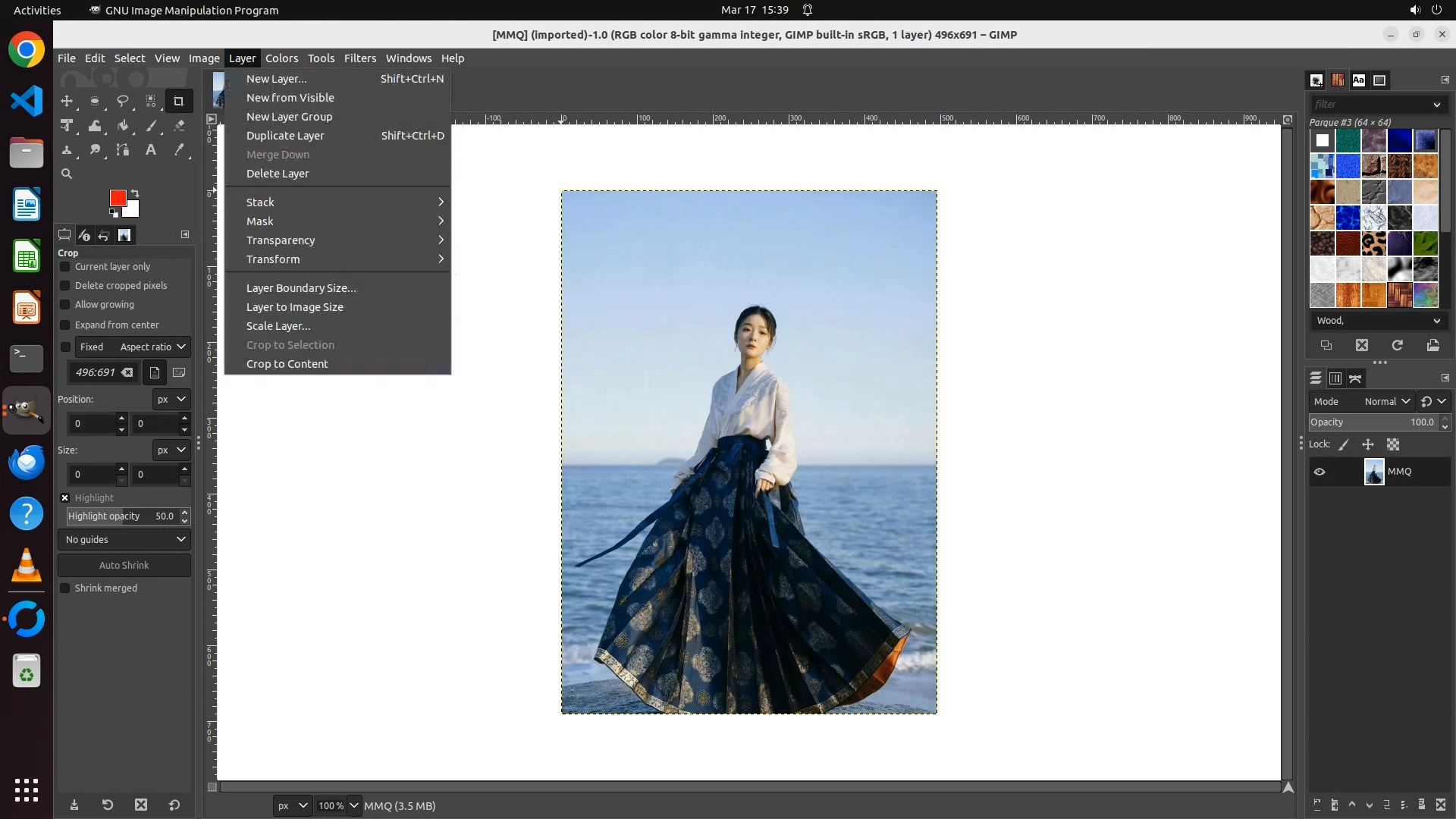Select the Zoom magnifier tool
Viewport: 1456px width, 819px height.
click(67, 174)
